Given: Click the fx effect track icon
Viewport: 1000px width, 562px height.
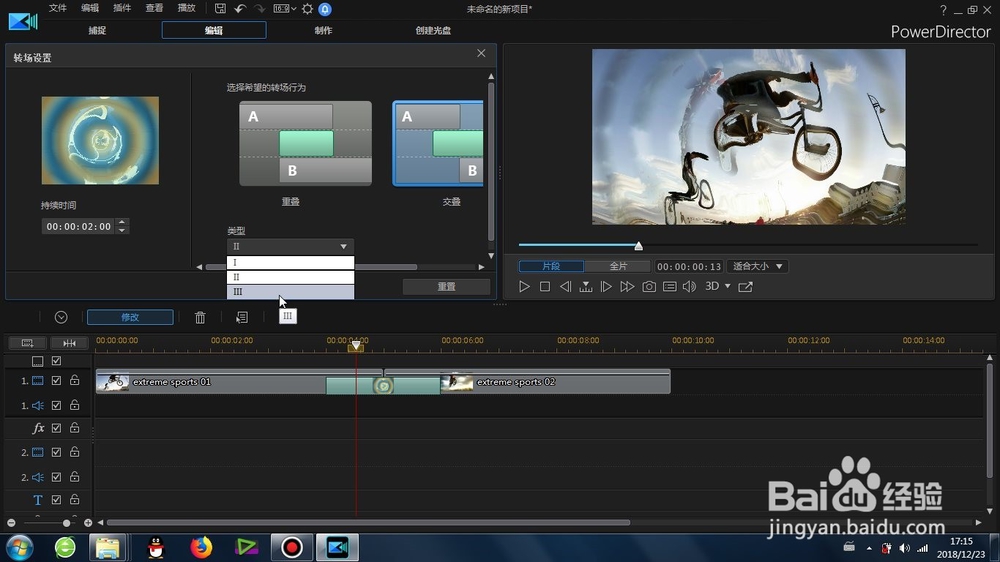Looking at the screenshot, I should (38, 428).
